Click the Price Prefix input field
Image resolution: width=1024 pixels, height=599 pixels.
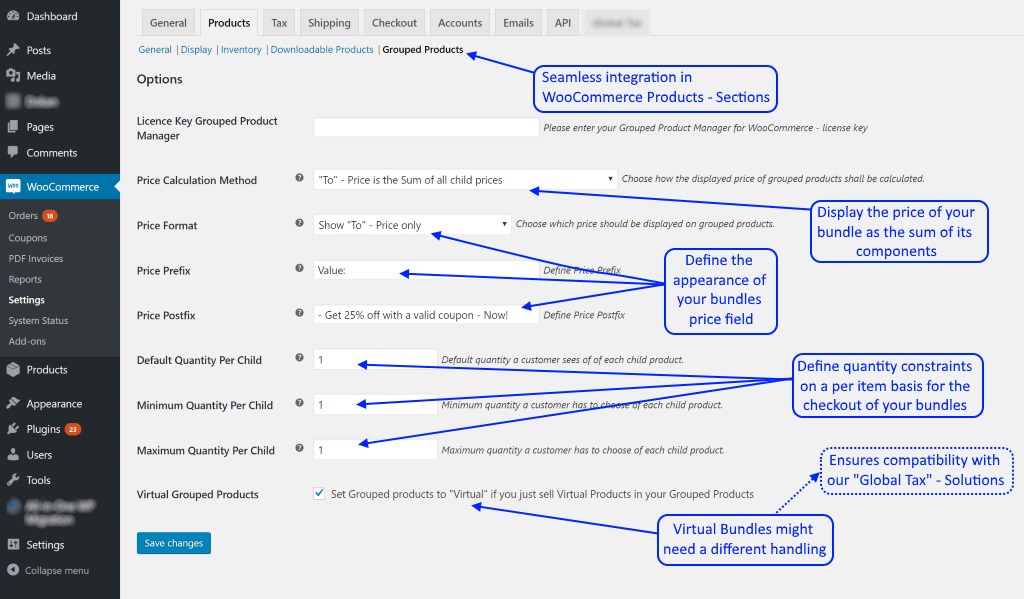point(426,270)
